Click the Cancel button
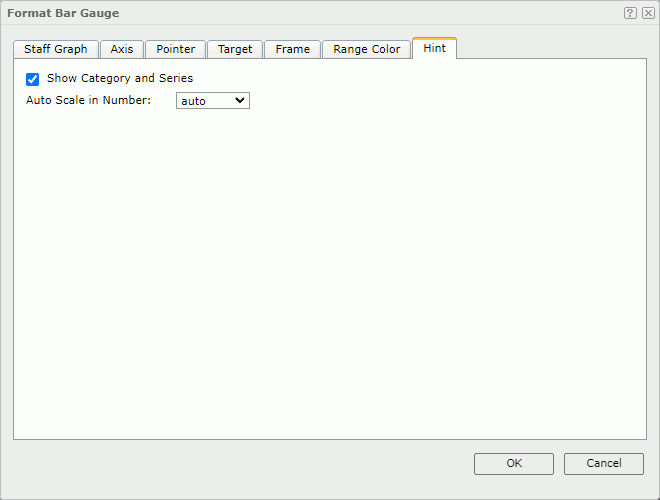The image size is (660, 500). pyautogui.click(x=604, y=463)
